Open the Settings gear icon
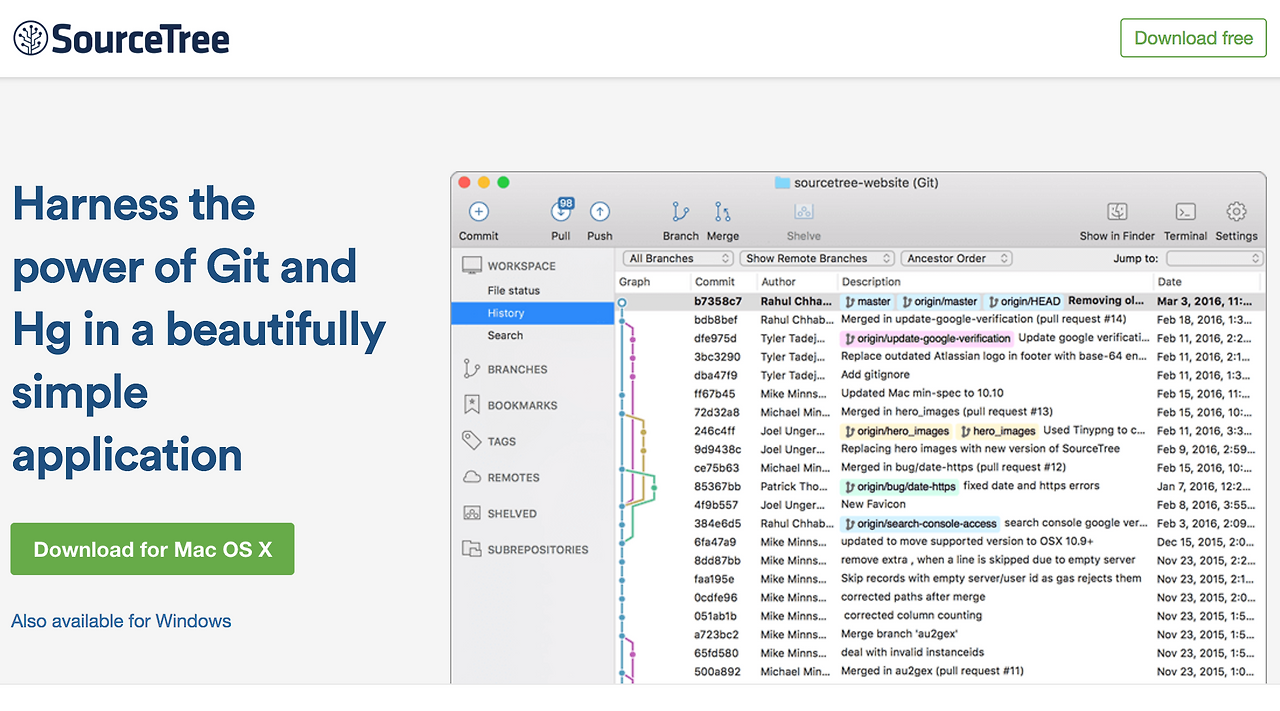The image size is (1280, 711). click(x=1236, y=212)
